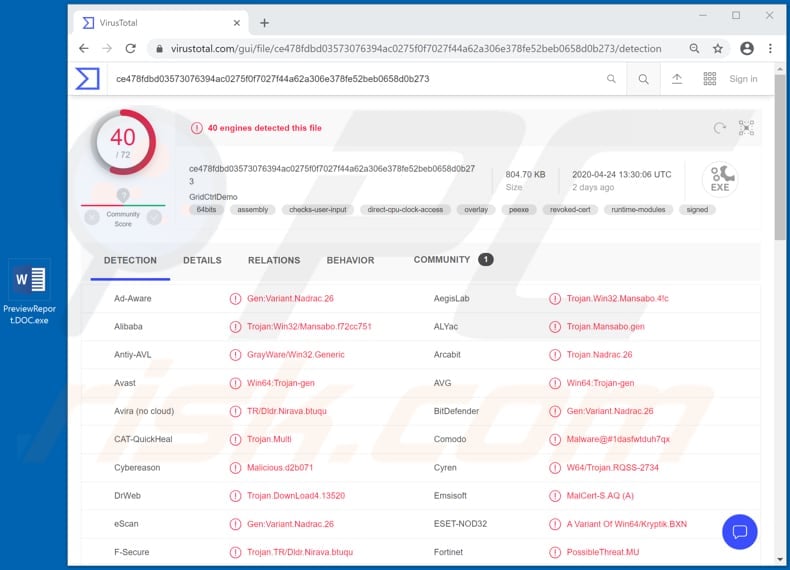Click the PreviewReport.DOC.exe desktop file
Viewport: 790px width, 570px height.
point(29,291)
